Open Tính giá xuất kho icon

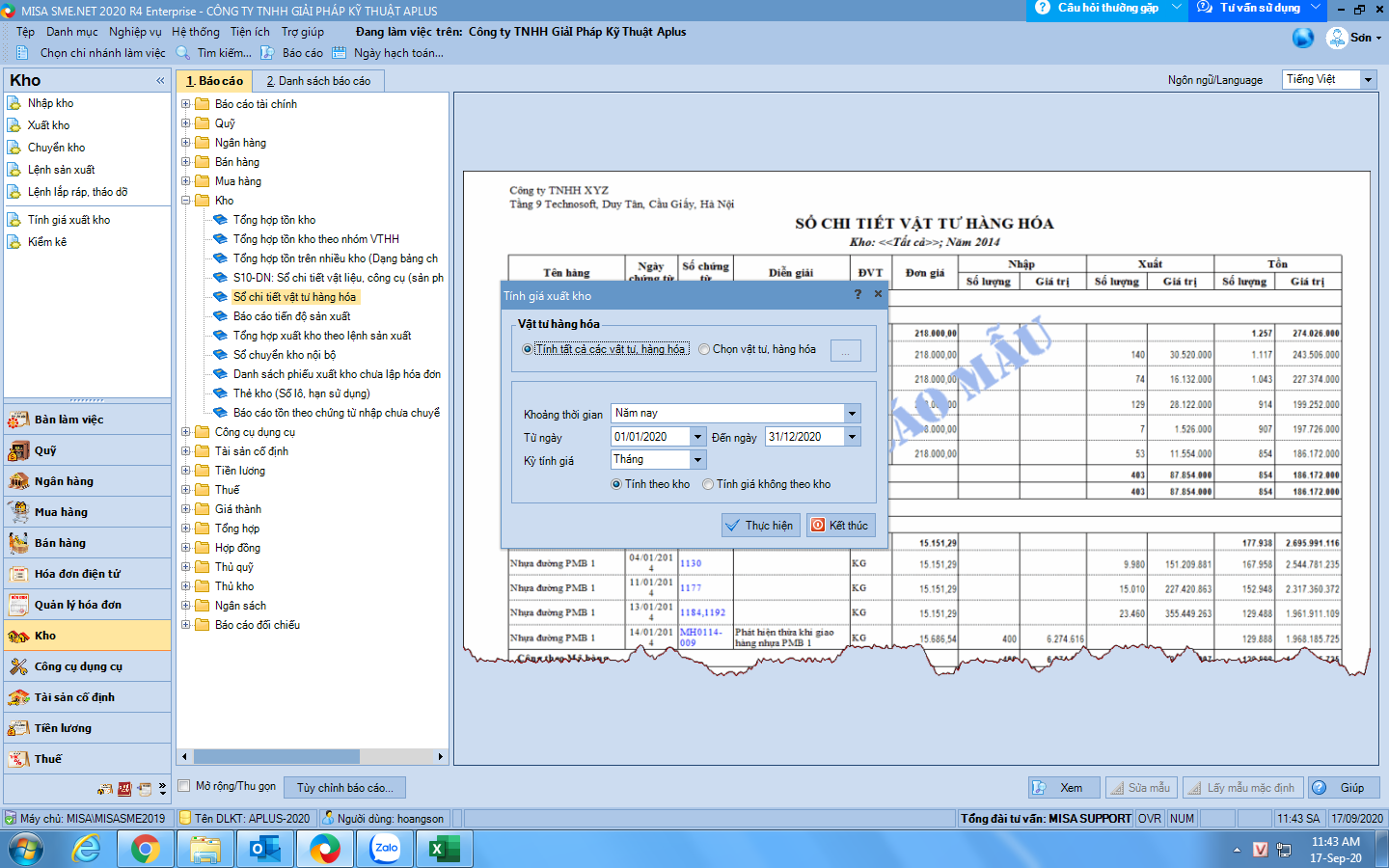pos(14,220)
